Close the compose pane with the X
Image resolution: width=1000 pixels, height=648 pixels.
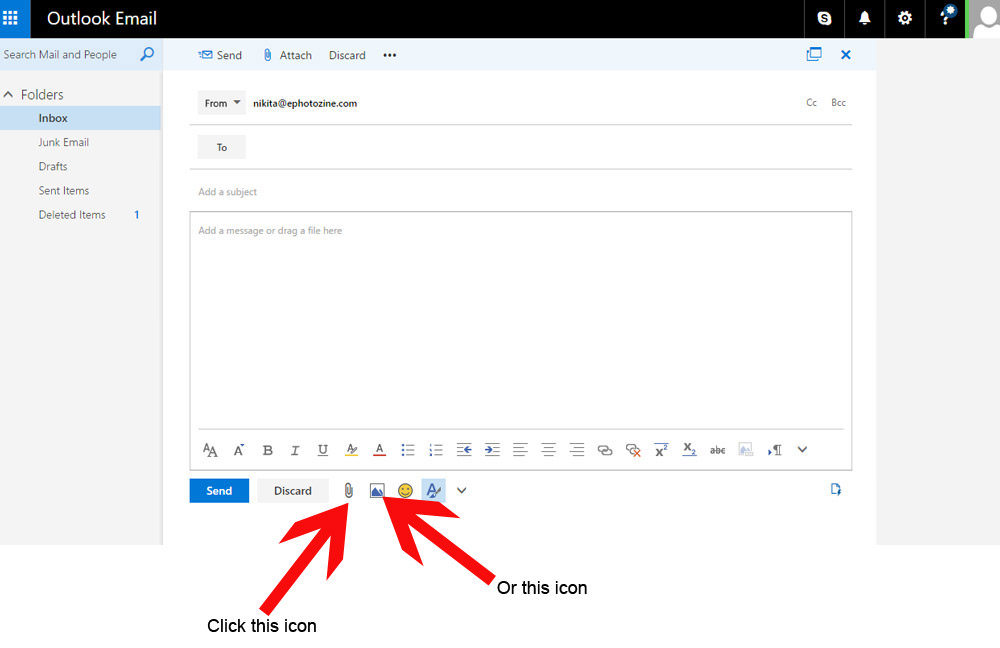point(846,55)
